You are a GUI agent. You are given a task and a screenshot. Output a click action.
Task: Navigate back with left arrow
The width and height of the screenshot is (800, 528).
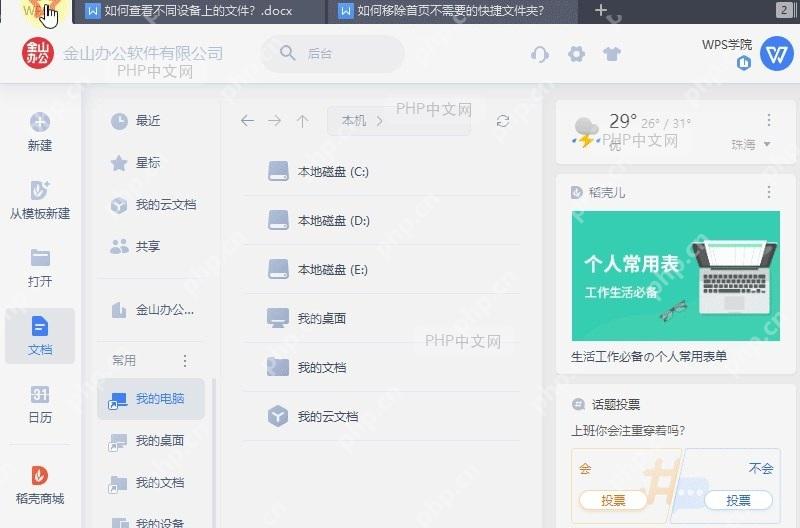click(x=247, y=121)
